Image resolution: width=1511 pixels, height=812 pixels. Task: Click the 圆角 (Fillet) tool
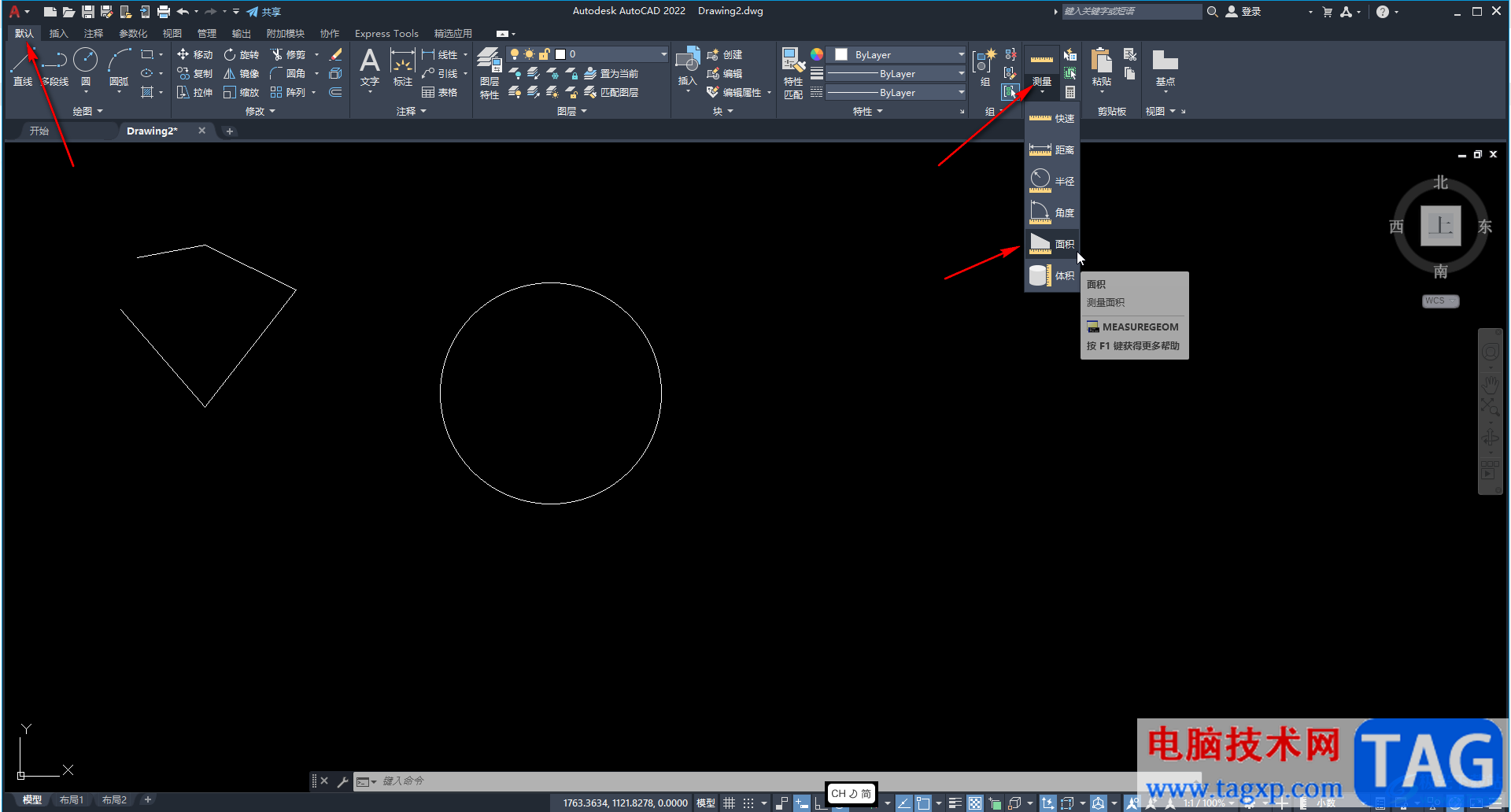click(288, 73)
